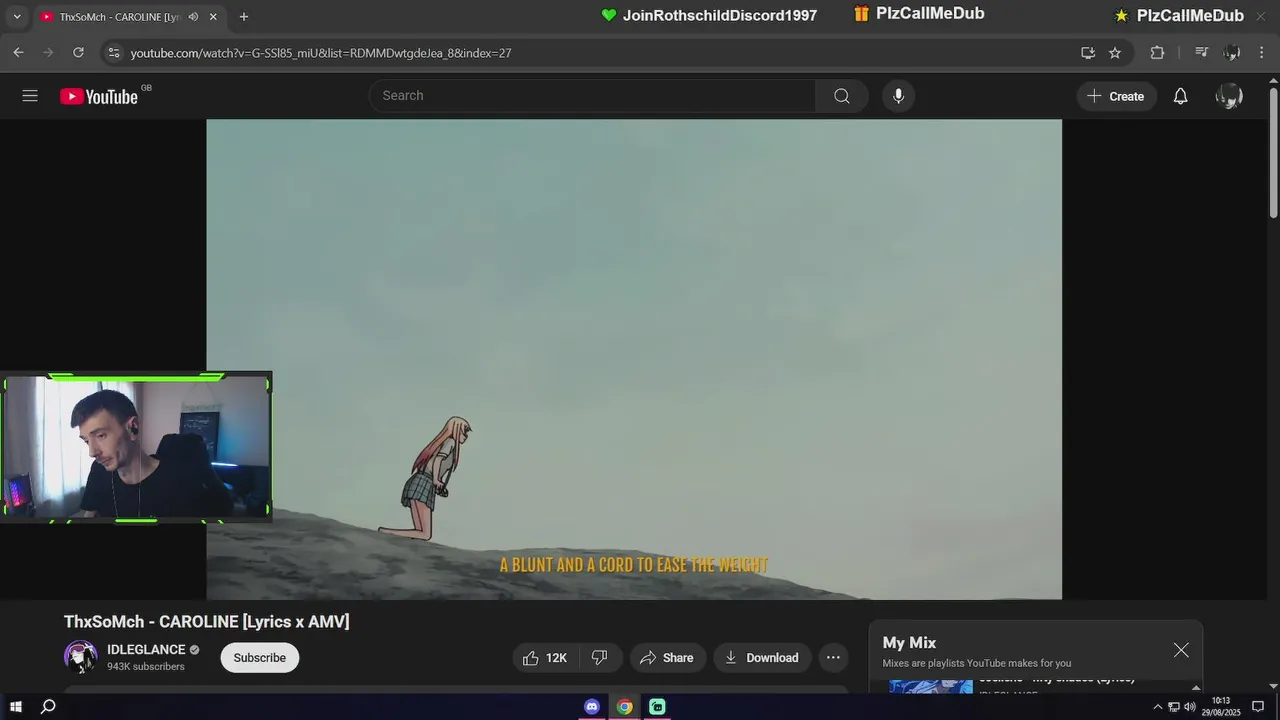The width and height of the screenshot is (1280, 720).
Task: Open Discord from the taskbar
Action: [x=592, y=707]
